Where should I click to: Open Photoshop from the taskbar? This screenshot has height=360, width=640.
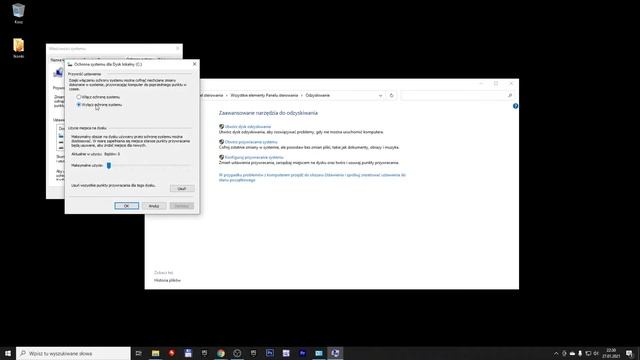270,353
